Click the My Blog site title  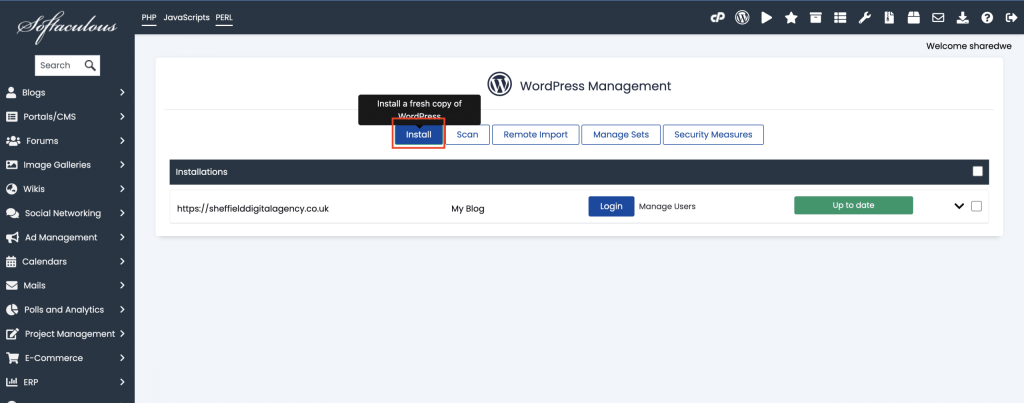[x=468, y=209]
